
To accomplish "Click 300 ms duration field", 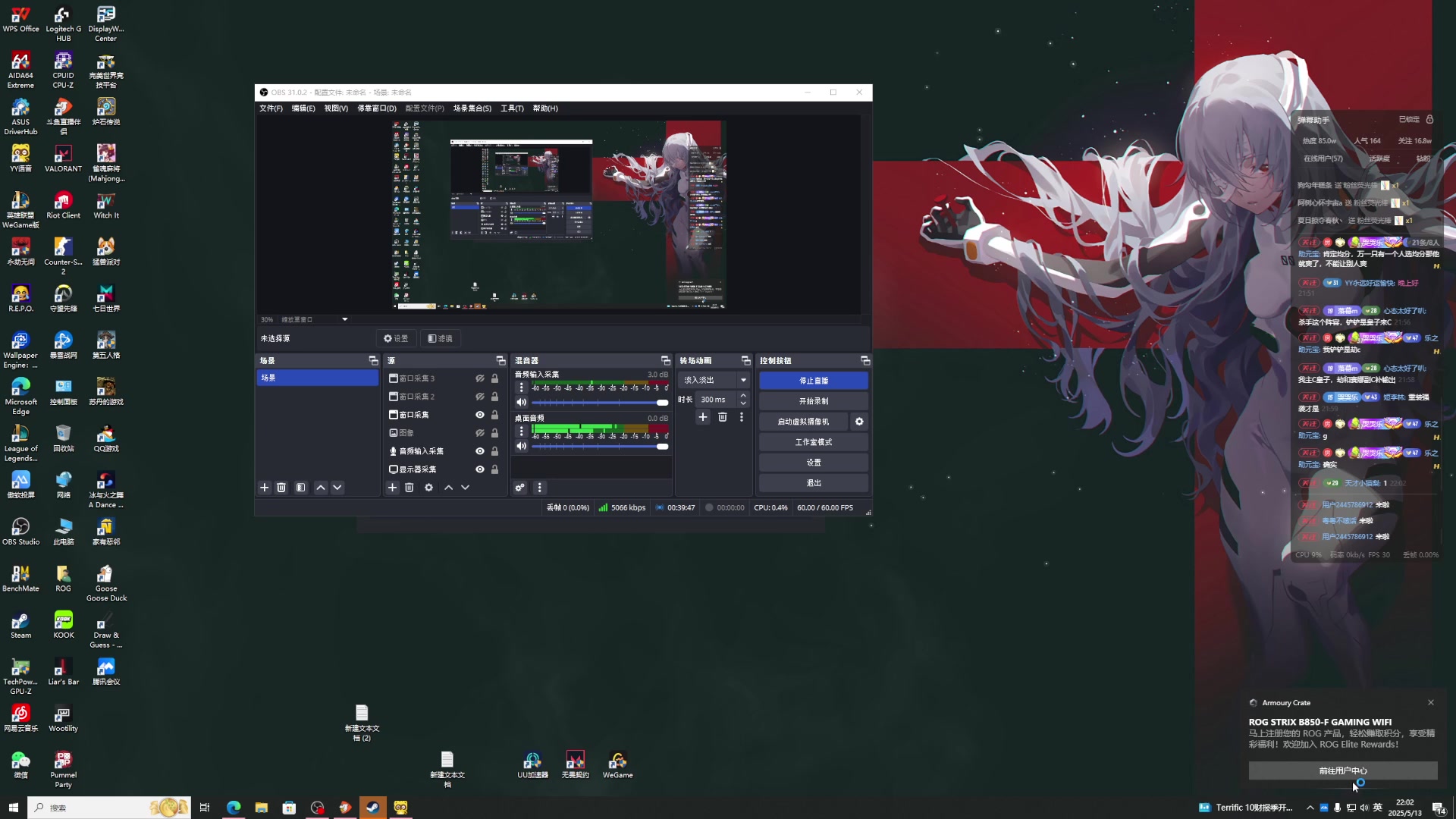I will [715, 400].
